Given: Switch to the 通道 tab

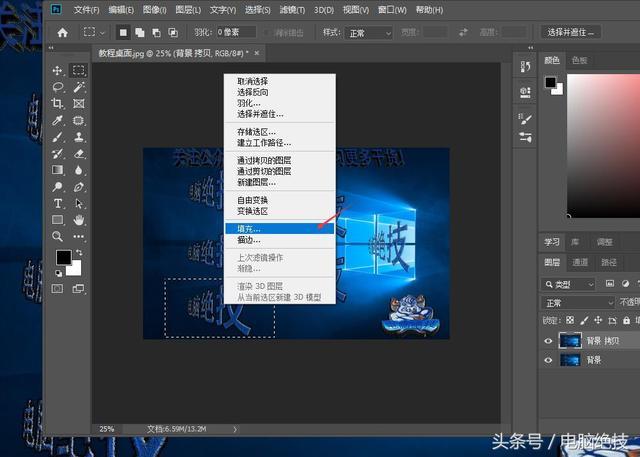Looking at the screenshot, I should coord(580,262).
